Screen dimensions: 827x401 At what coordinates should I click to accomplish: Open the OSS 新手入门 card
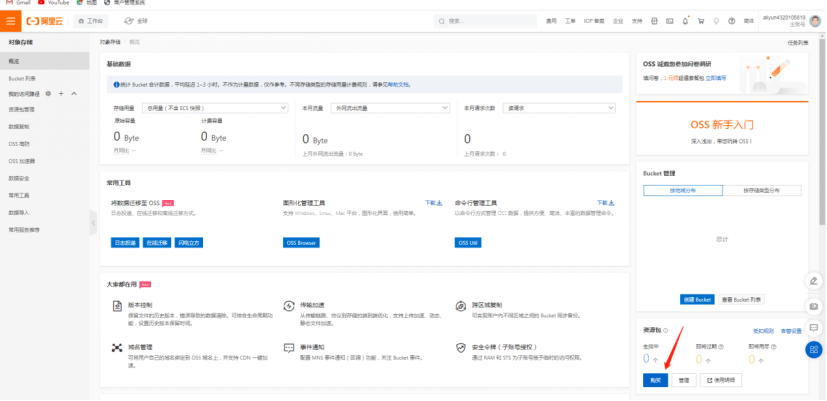pyautogui.click(x=722, y=129)
